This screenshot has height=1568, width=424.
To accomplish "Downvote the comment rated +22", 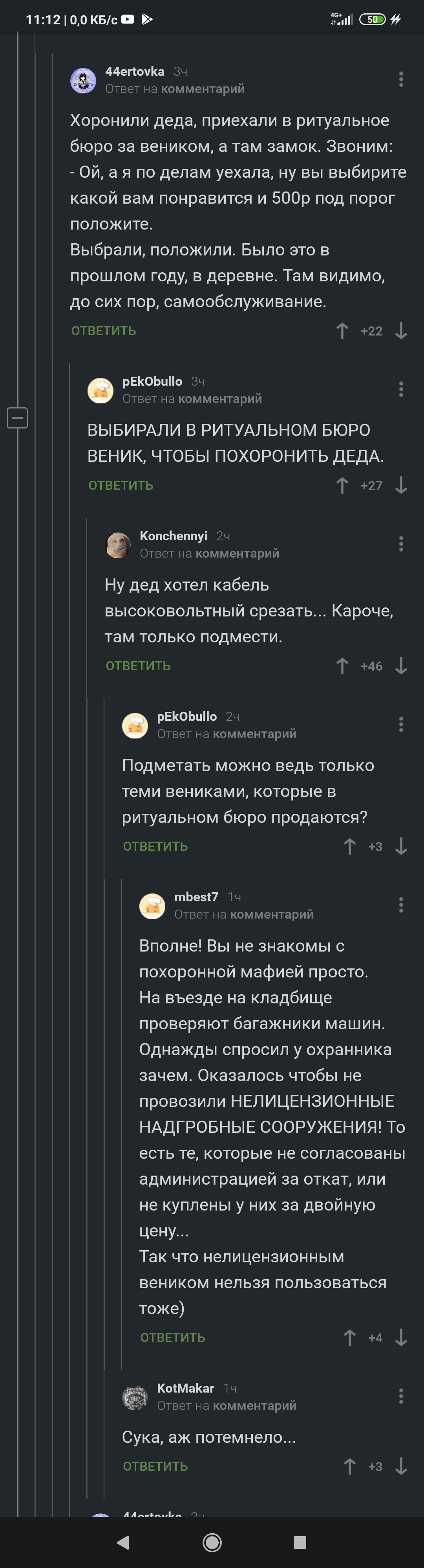I will coord(401,330).
